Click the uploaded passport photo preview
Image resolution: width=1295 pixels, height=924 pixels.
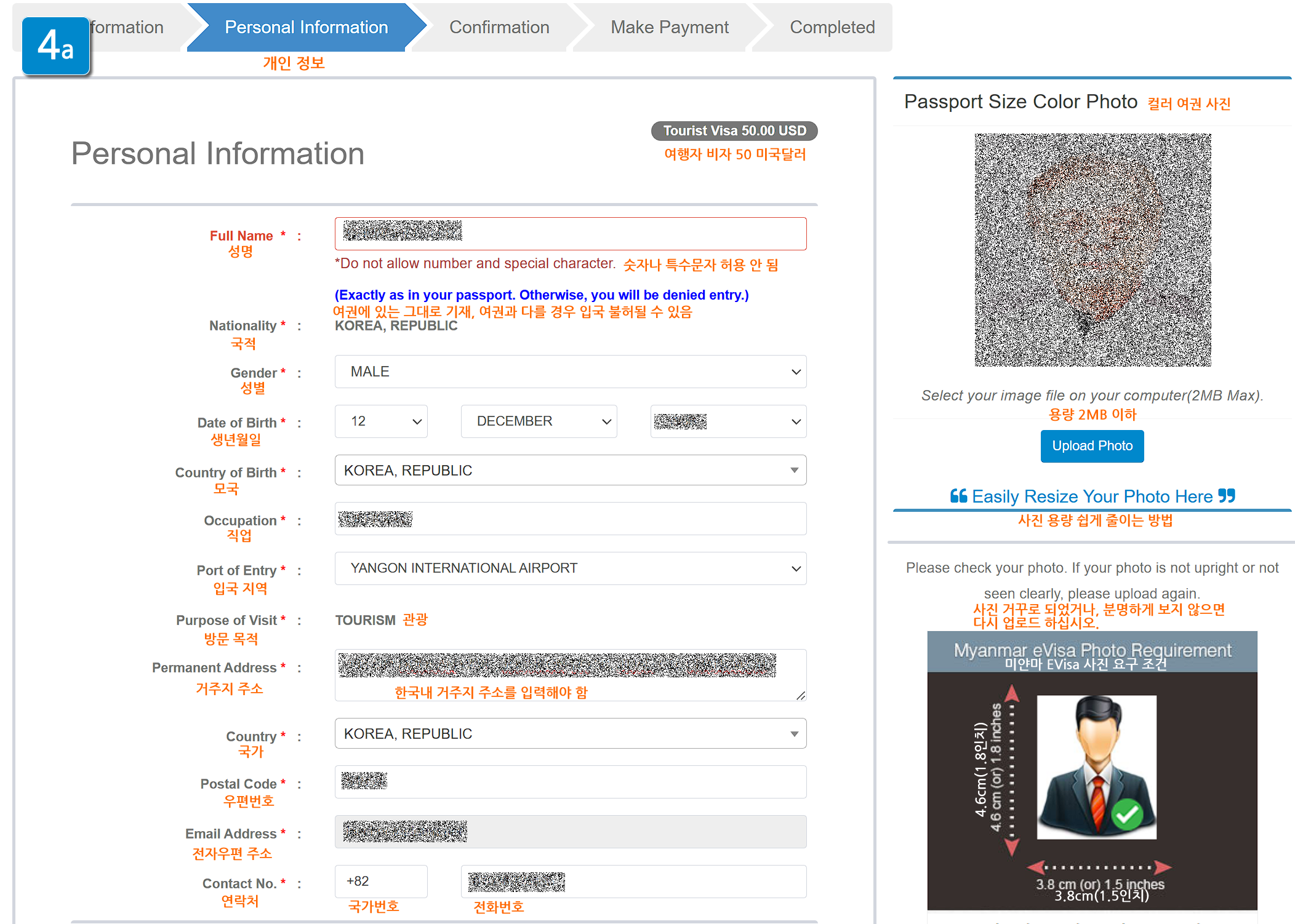coord(1093,250)
